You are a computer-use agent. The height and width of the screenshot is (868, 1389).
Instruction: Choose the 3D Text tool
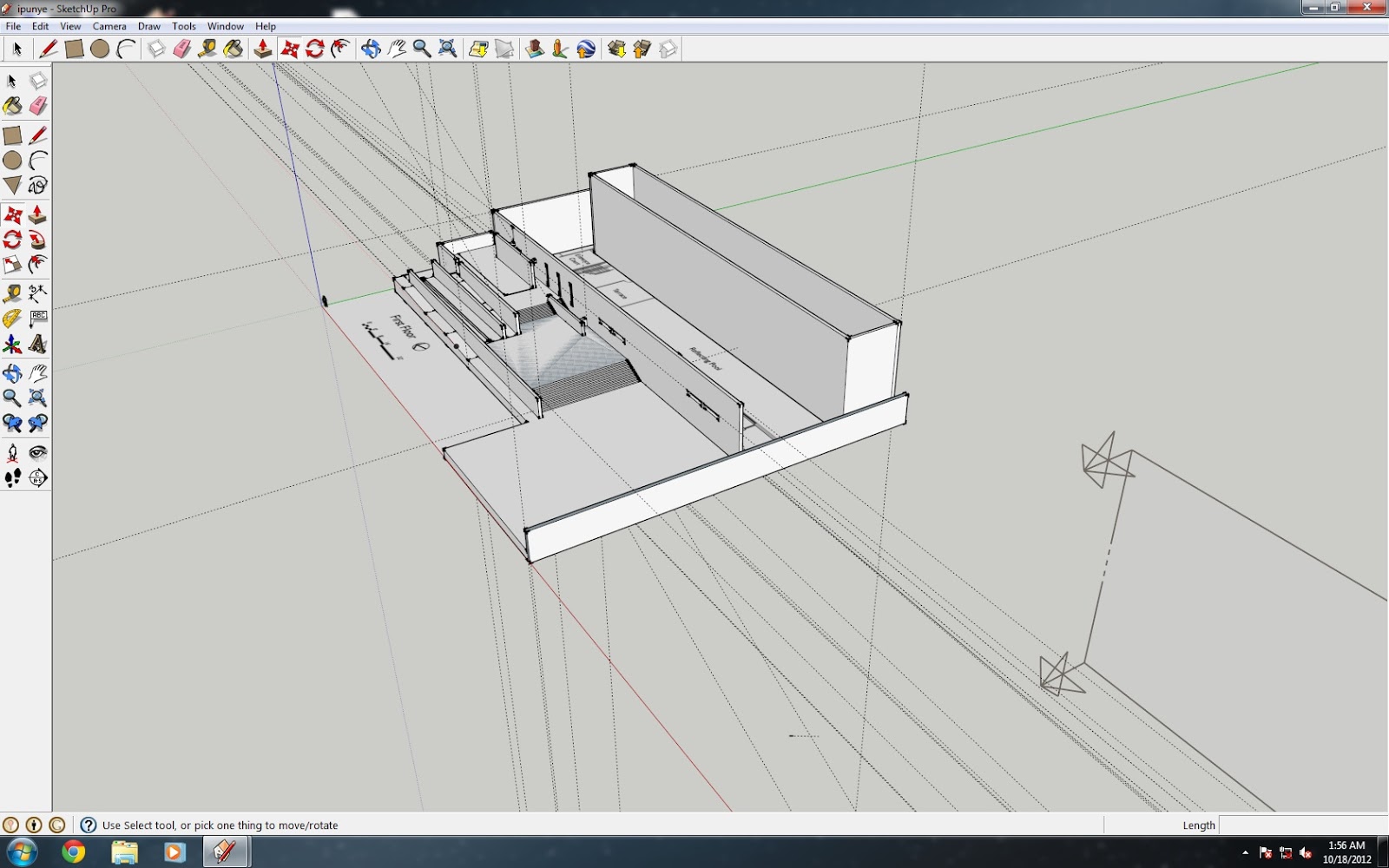[x=37, y=345]
